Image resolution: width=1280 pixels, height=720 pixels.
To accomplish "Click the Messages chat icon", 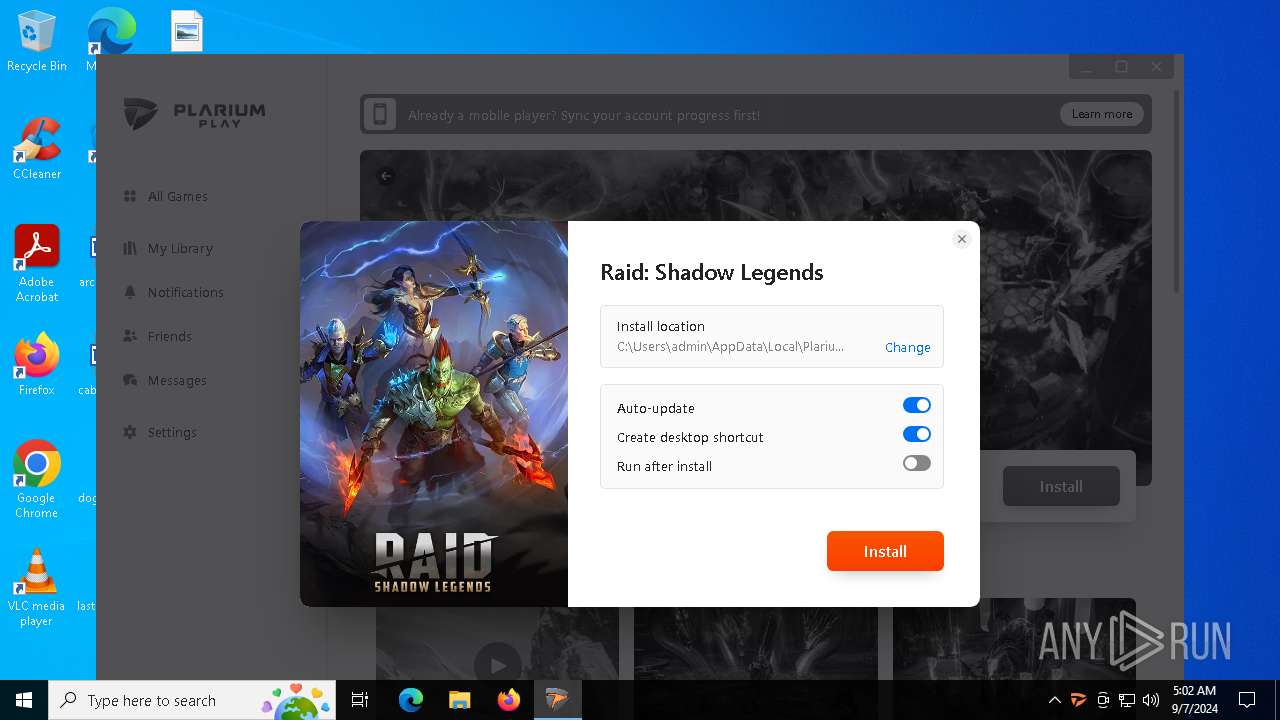I will tap(130, 380).
